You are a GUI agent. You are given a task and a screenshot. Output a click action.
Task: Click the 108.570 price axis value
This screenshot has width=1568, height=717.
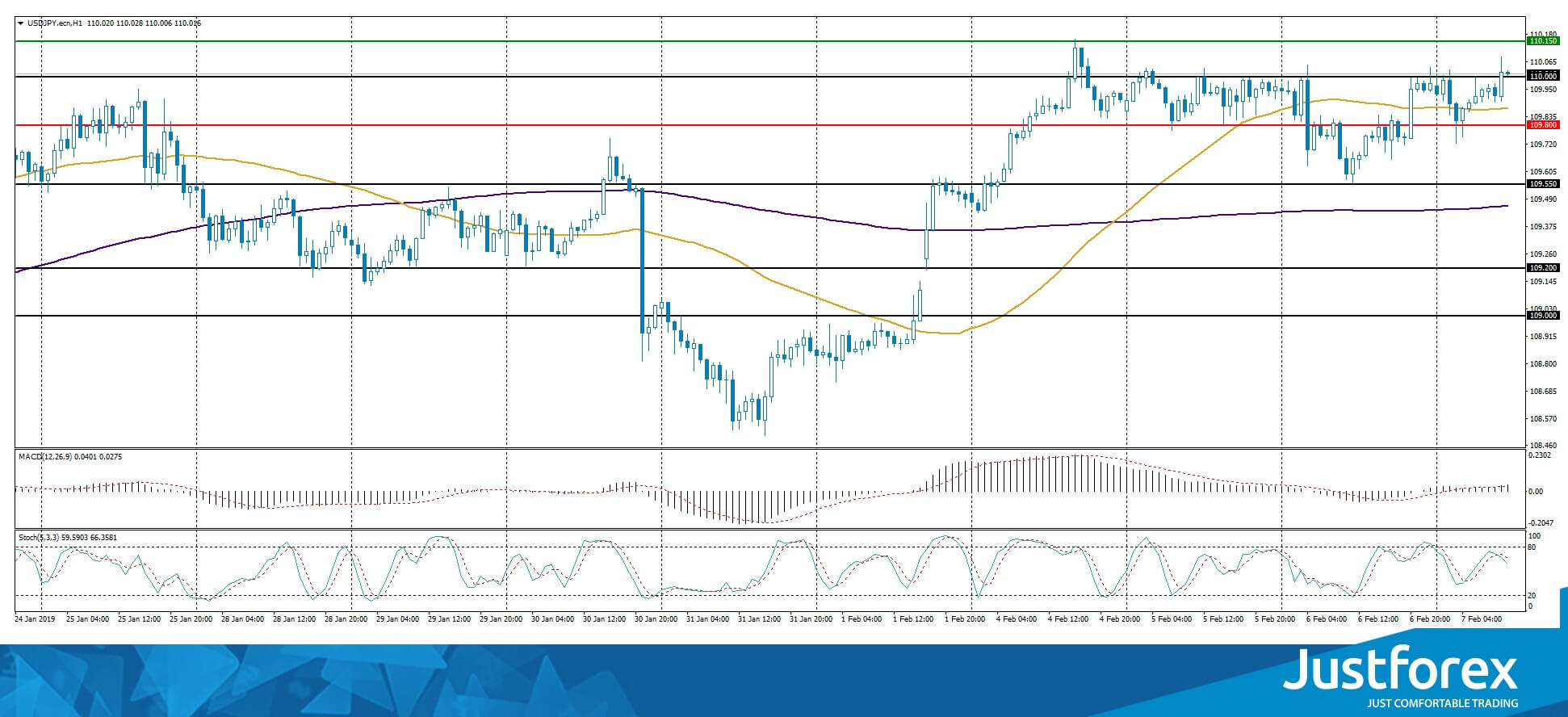(1543, 419)
